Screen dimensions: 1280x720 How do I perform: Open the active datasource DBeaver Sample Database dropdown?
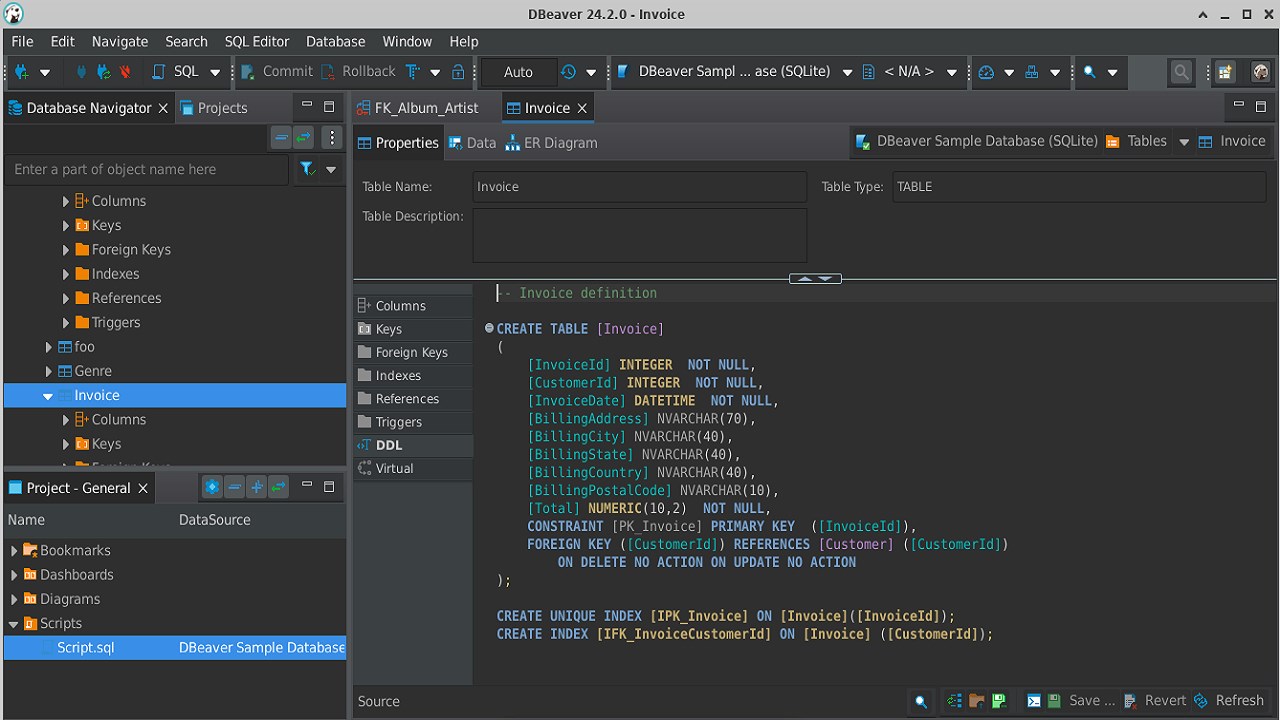734,72
